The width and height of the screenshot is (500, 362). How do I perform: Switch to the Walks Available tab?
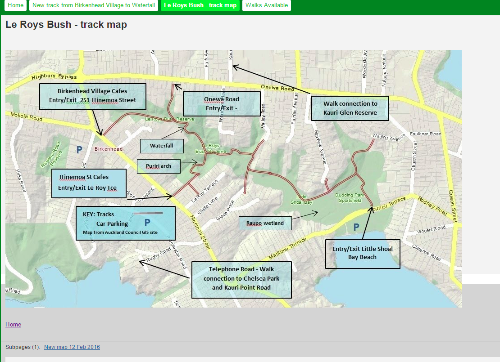click(x=266, y=5)
